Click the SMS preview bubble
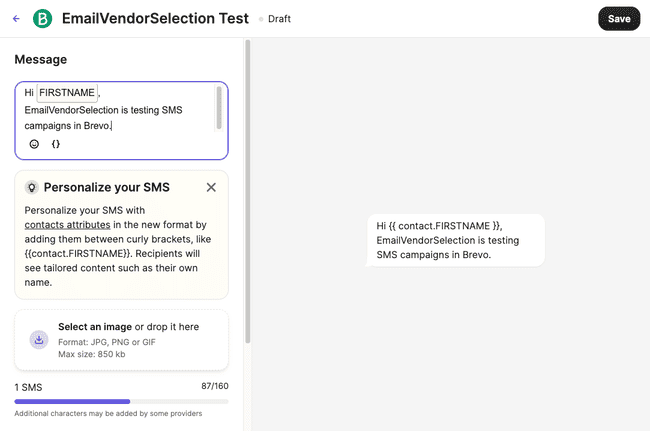650x431 pixels. click(455, 240)
